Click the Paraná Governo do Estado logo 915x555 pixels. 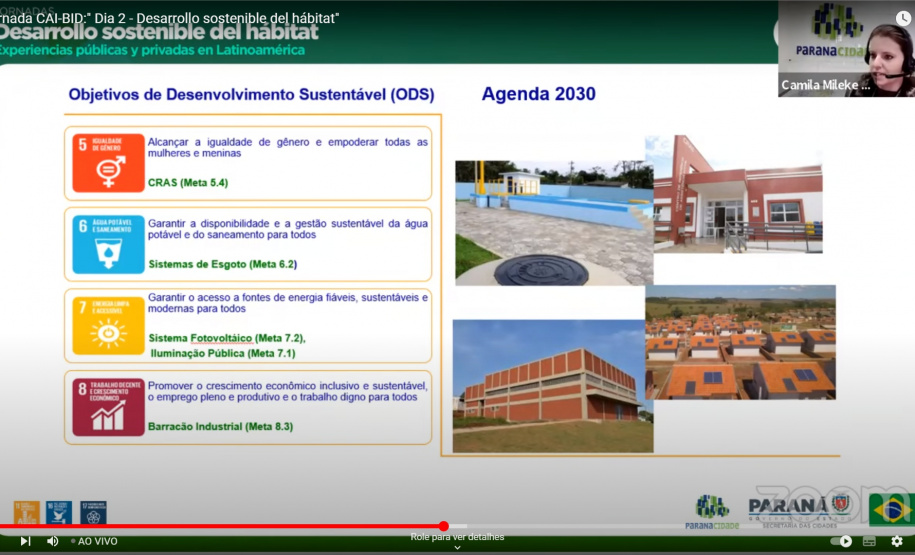tap(799, 511)
